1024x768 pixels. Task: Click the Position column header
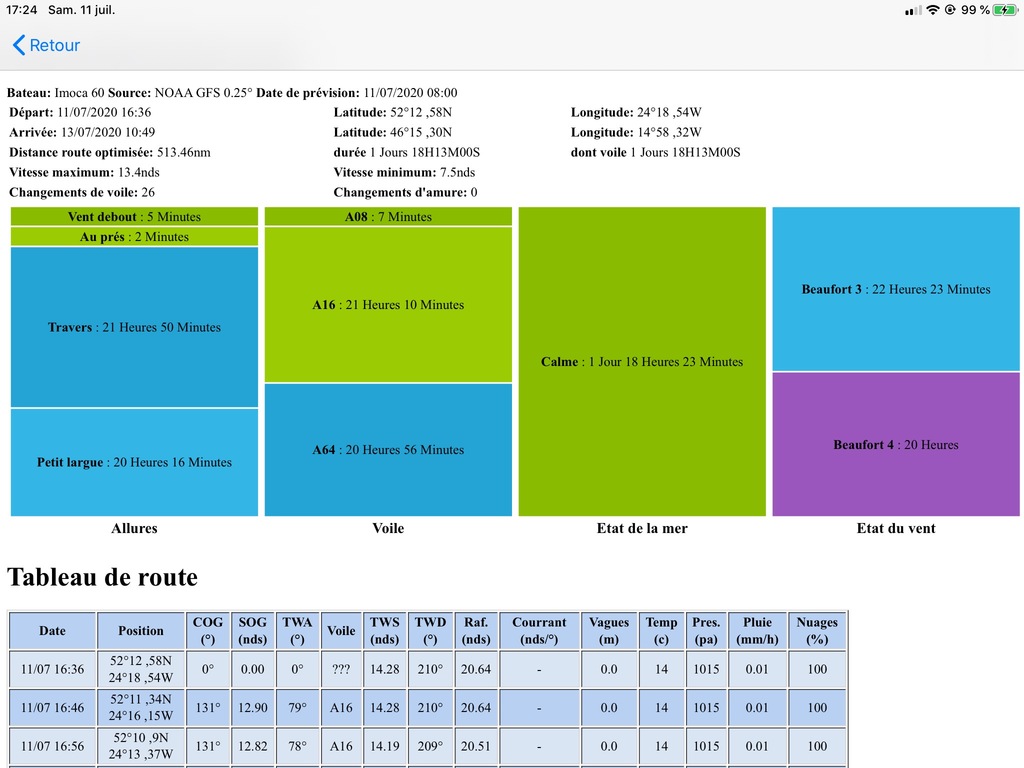point(141,631)
